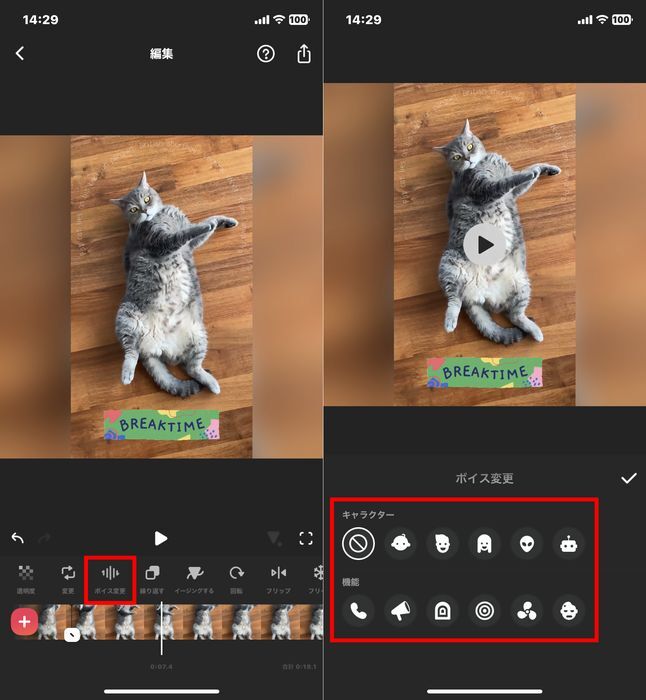
Task: Expand preview to fullscreen
Action: (x=306, y=538)
